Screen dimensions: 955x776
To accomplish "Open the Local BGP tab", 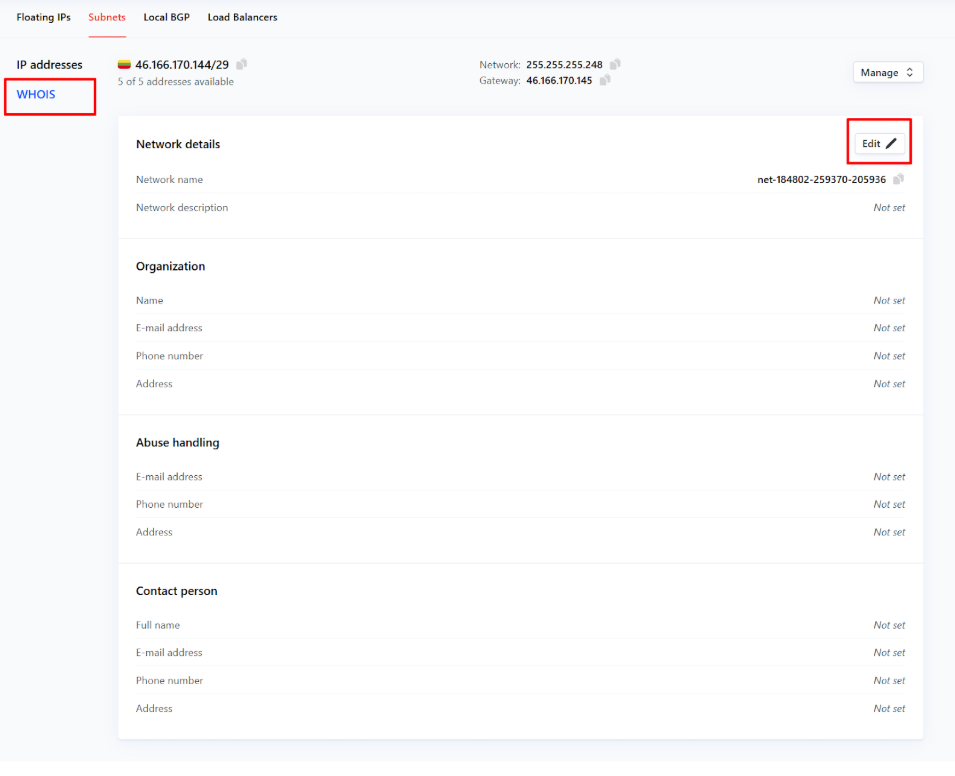I will pyautogui.click(x=166, y=18).
